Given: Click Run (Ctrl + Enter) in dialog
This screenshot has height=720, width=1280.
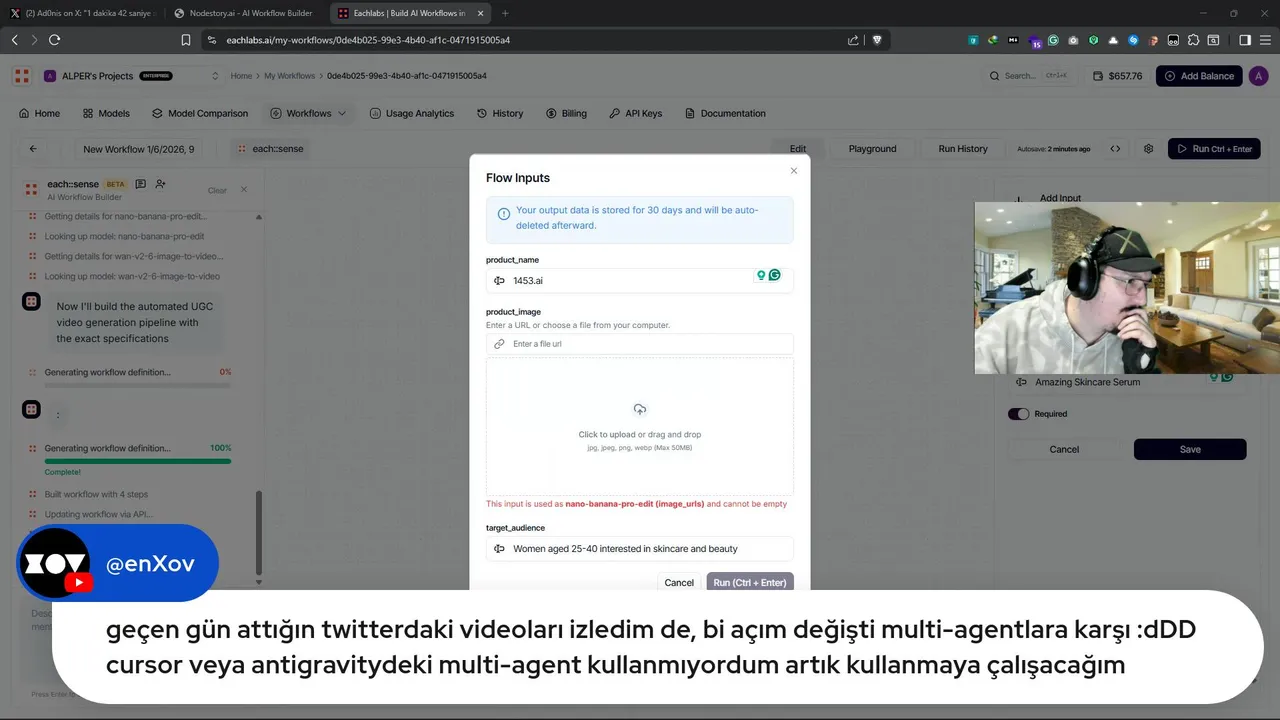Looking at the screenshot, I should [750, 583].
